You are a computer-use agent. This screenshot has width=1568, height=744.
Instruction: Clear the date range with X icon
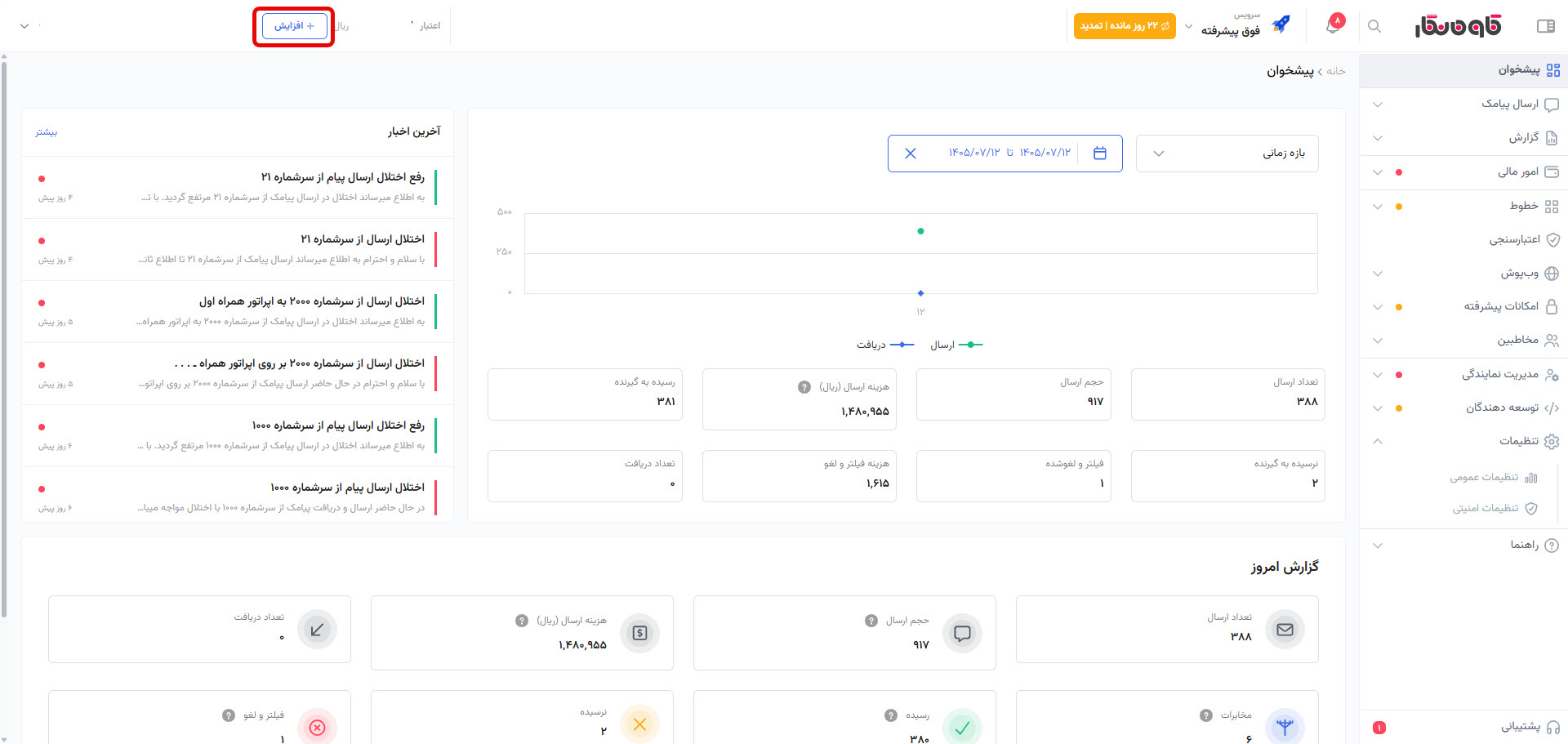[x=911, y=154]
